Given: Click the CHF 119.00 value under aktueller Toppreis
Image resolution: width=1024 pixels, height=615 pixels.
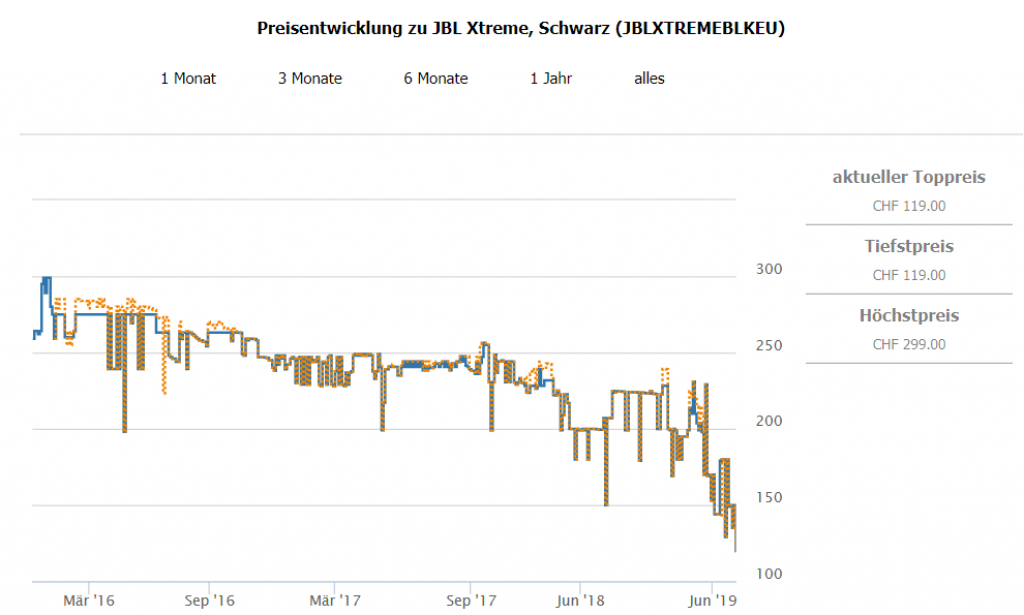Looking at the screenshot, I should [x=909, y=206].
